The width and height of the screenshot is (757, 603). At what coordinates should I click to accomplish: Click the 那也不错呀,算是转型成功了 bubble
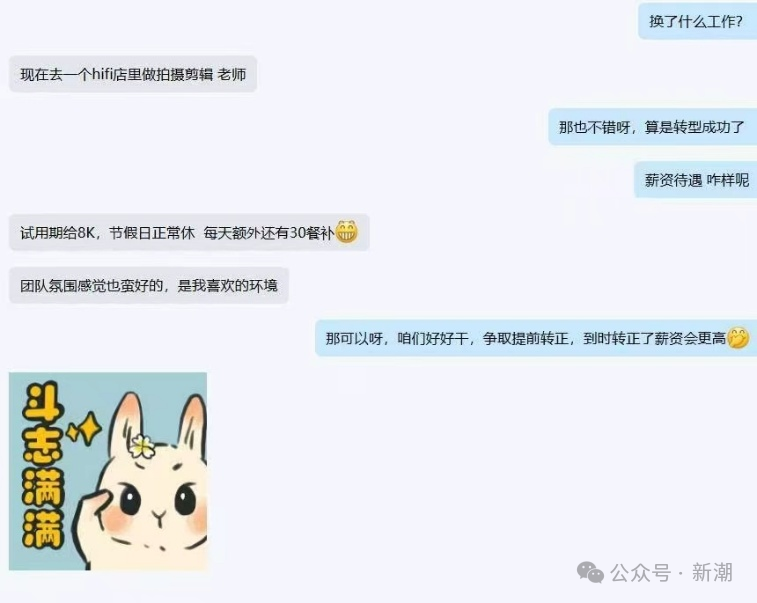click(x=652, y=127)
